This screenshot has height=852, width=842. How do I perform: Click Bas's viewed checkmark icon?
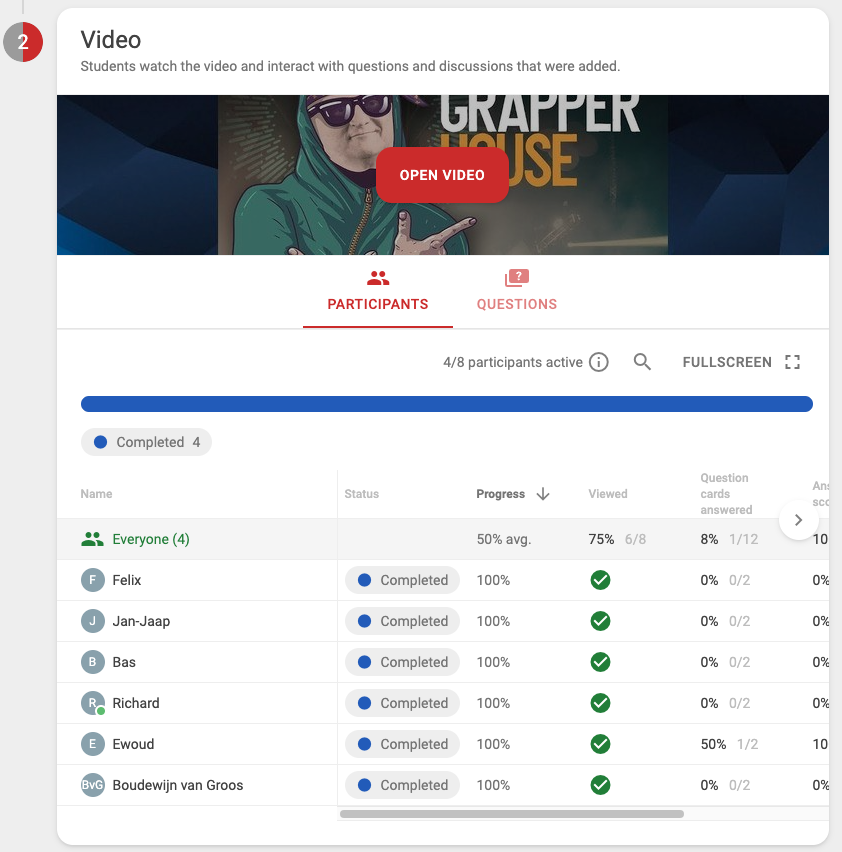coord(600,662)
